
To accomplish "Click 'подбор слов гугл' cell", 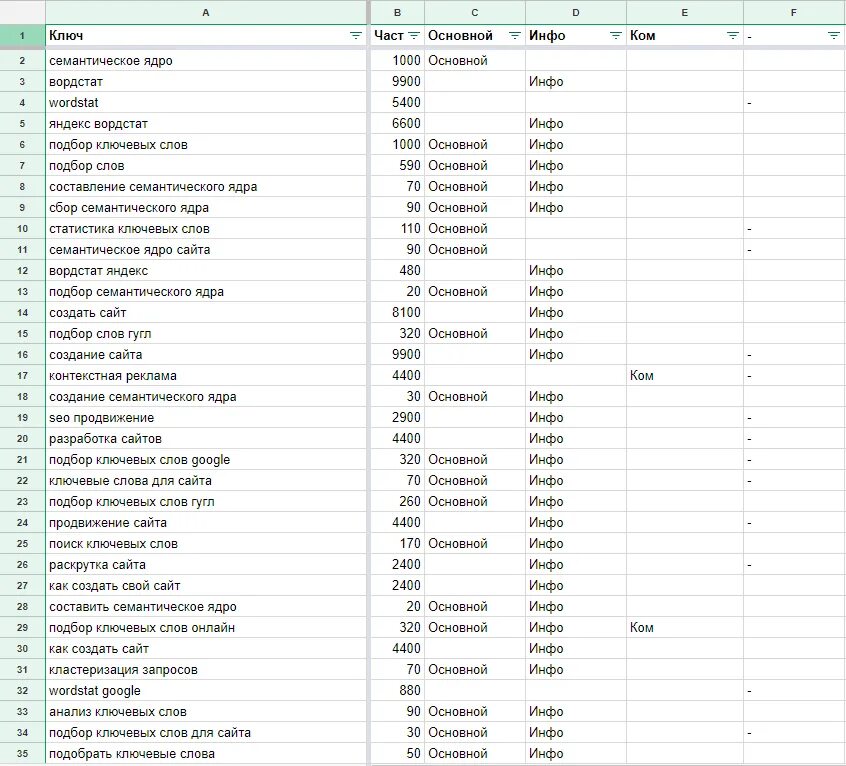I will [x=206, y=334].
